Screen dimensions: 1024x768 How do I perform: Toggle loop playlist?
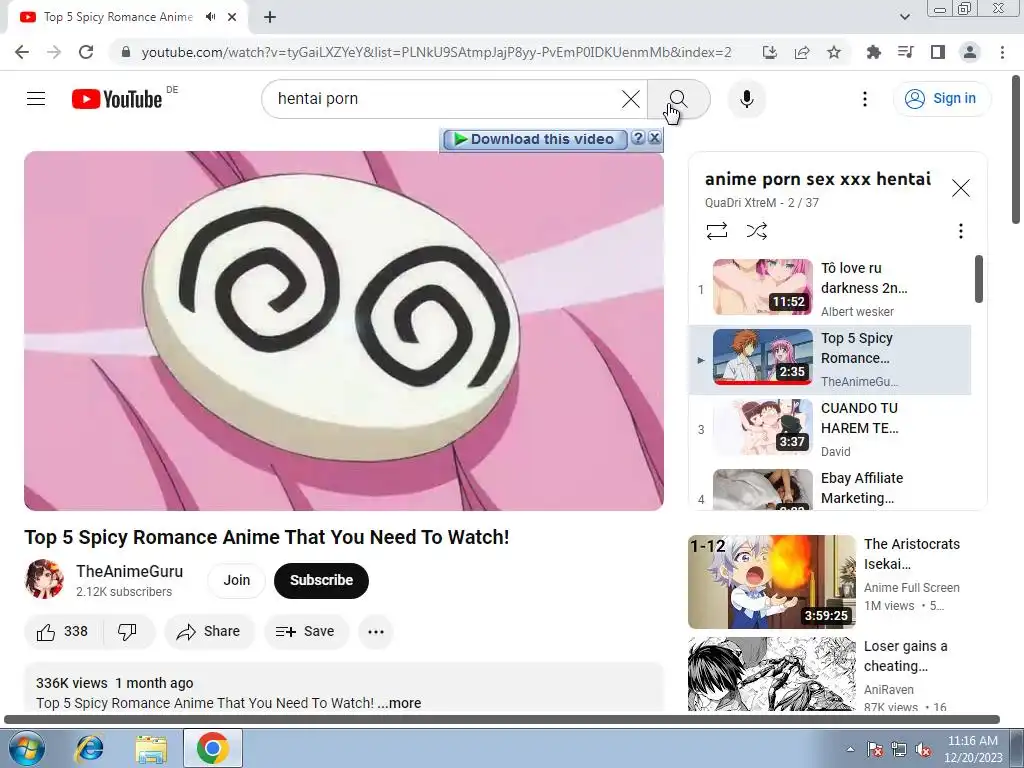[x=716, y=231]
